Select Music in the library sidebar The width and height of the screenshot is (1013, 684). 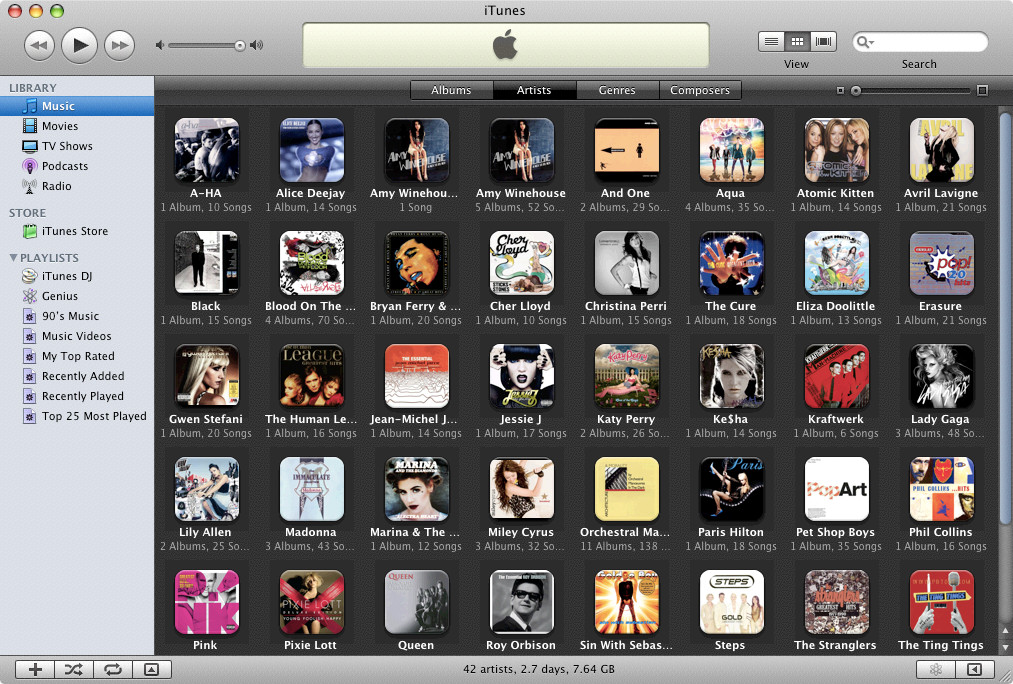[77, 106]
